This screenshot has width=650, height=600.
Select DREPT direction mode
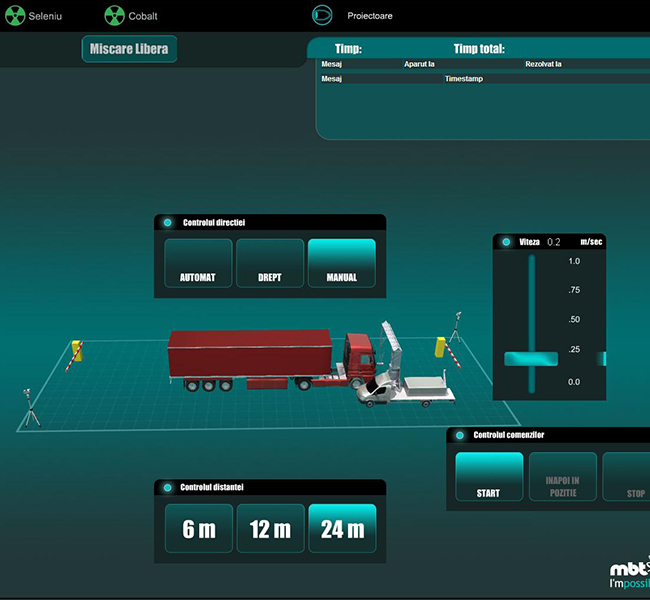[x=270, y=263]
